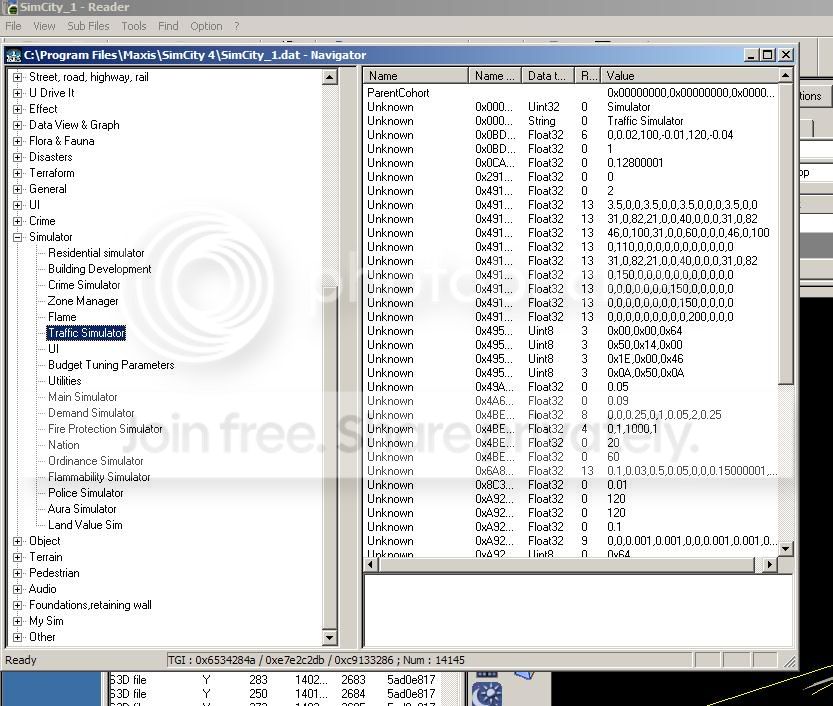This screenshot has width=833, height=706.
Task: Sort by the Value column header
Action: 689,75
